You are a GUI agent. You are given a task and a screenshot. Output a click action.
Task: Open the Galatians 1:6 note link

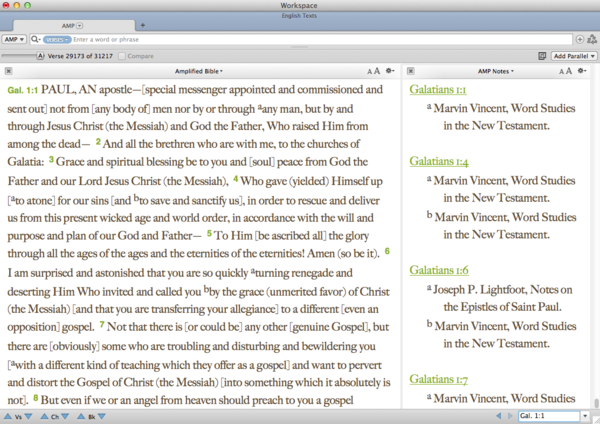439,270
